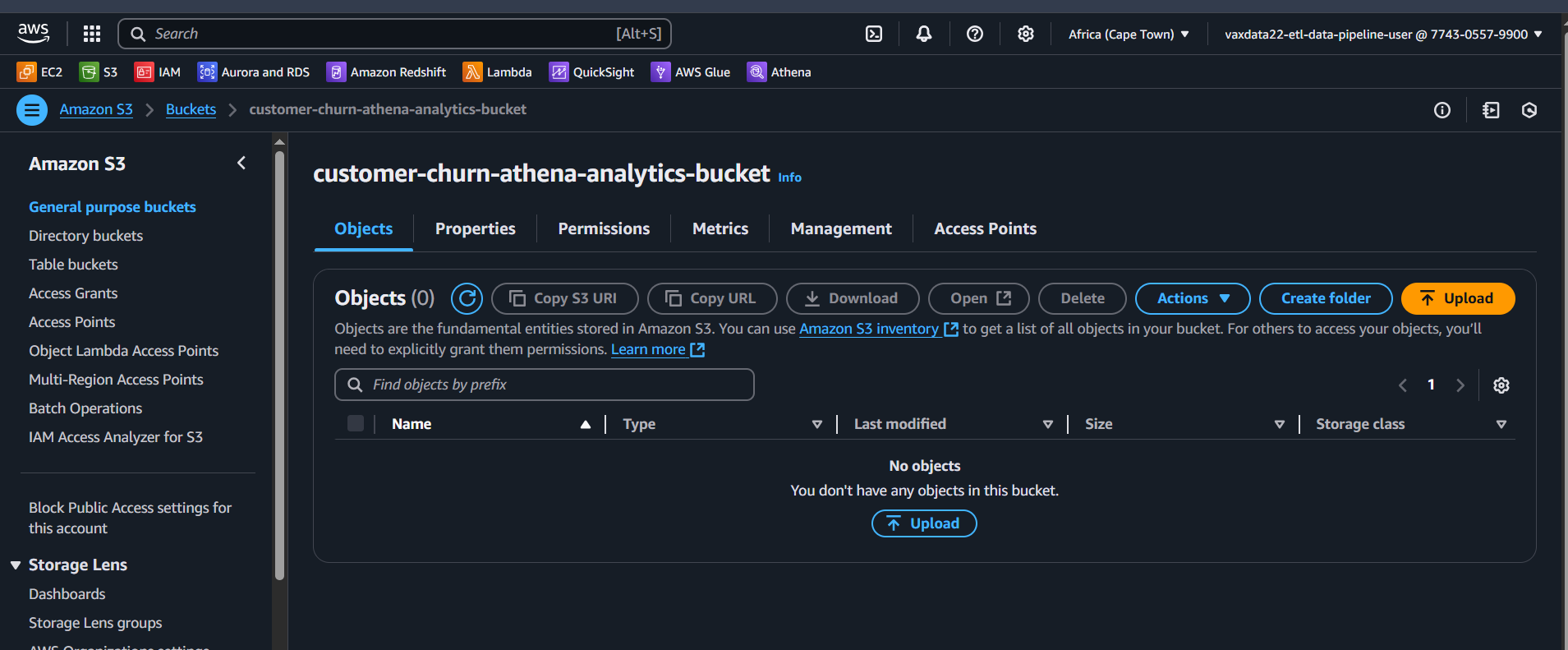
Task: Switch to the Access Points tab
Action: point(986,229)
